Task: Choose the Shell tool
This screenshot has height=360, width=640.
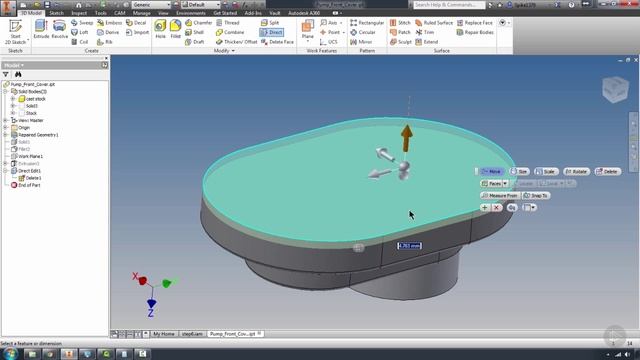Action: point(195,32)
